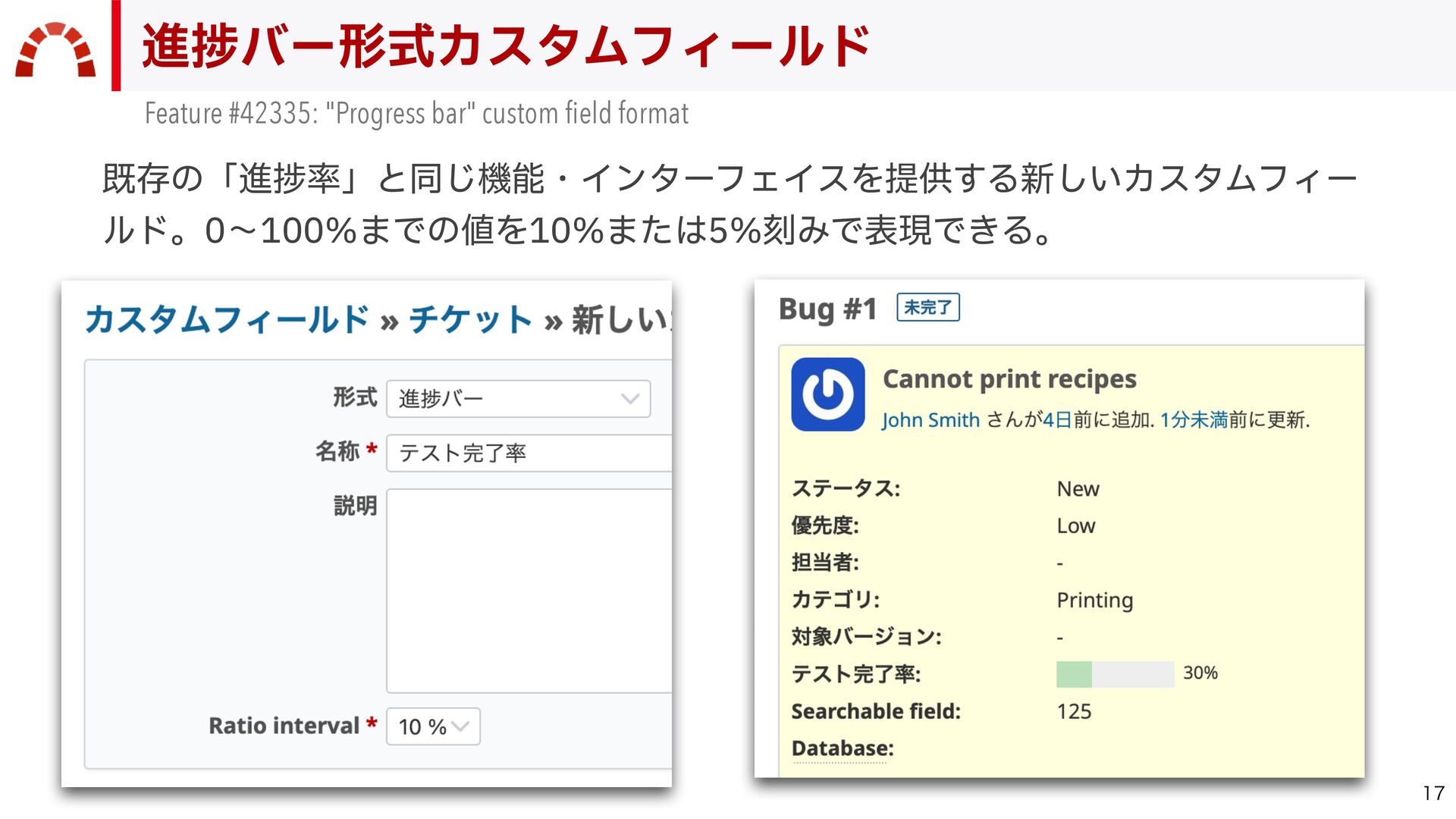Click the Database field label
1456x819 pixels.
tap(842, 748)
